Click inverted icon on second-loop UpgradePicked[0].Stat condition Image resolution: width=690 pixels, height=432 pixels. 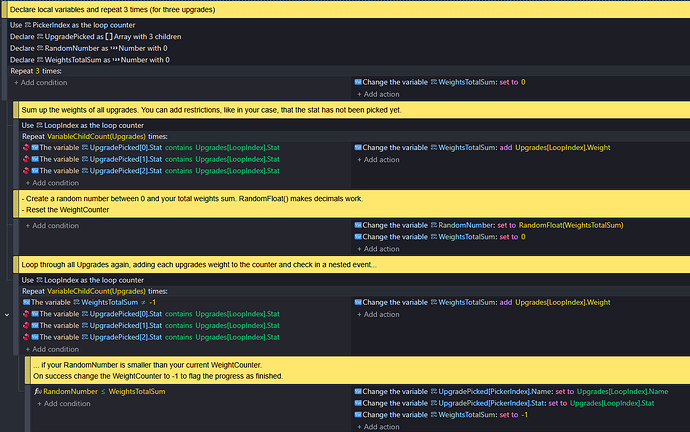coord(26,314)
